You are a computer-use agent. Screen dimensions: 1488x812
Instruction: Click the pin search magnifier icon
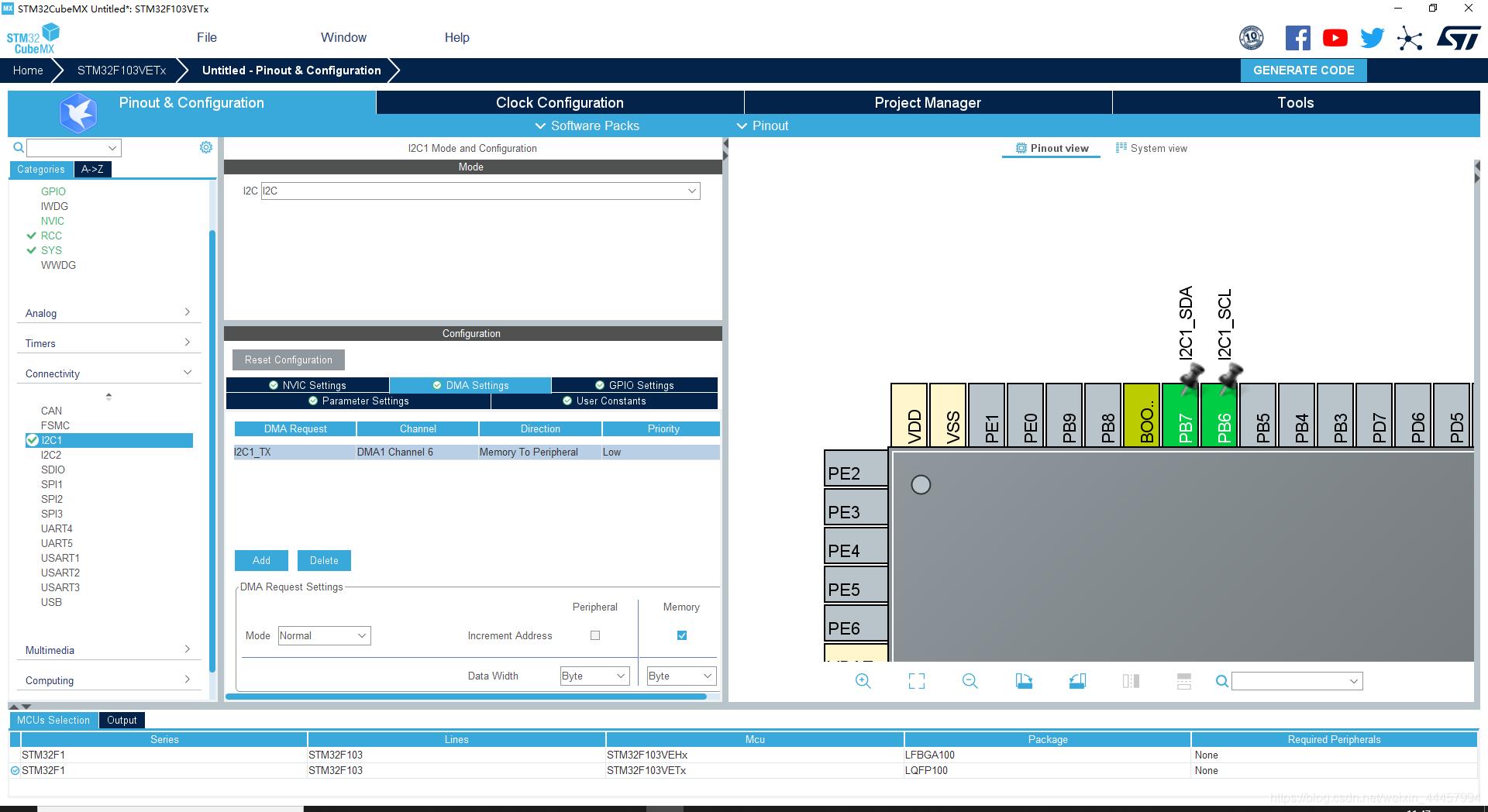pyautogui.click(x=1221, y=681)
